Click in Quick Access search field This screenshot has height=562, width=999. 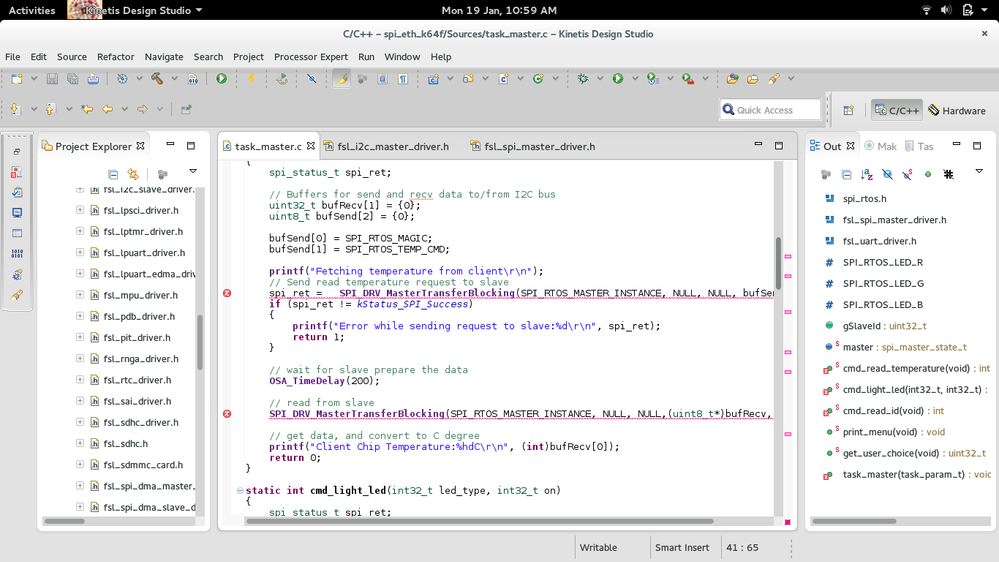click(x=770, y=110)
